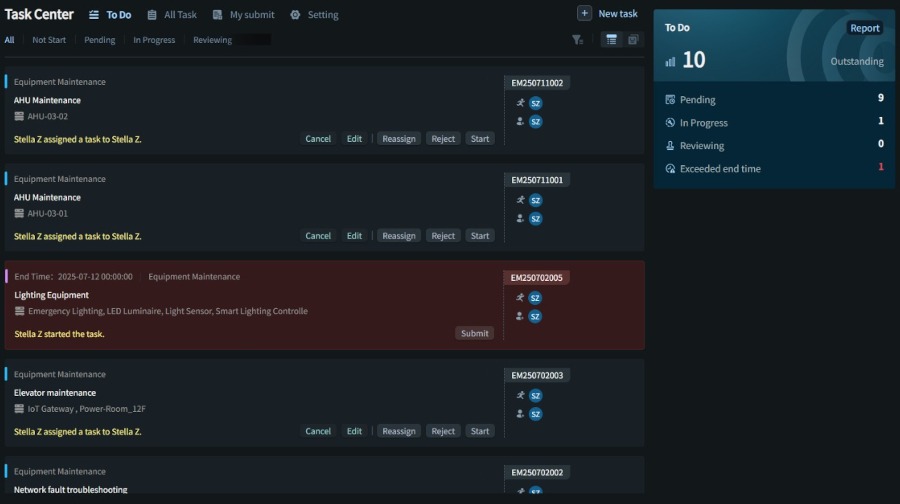This screenshot has height=504, width=900.
Task: Click assigner SZ avatar on EM250702003
Action: pyautogui.click(x=536, y=396)
